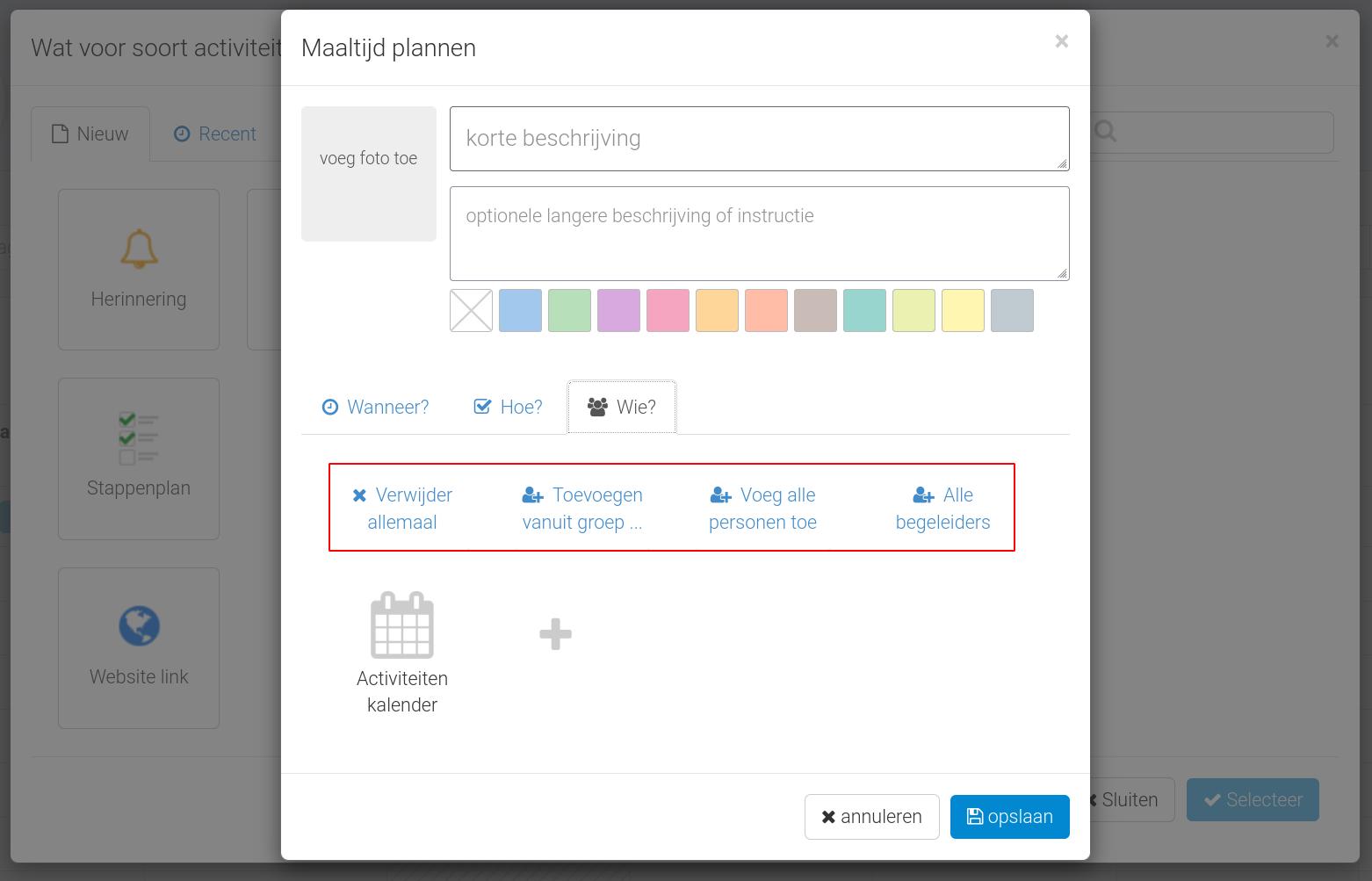Click the optionele langere beschrijving text area
This screenshot has height=881, width=1372.
pyautogui.click(x=759, y=234)
